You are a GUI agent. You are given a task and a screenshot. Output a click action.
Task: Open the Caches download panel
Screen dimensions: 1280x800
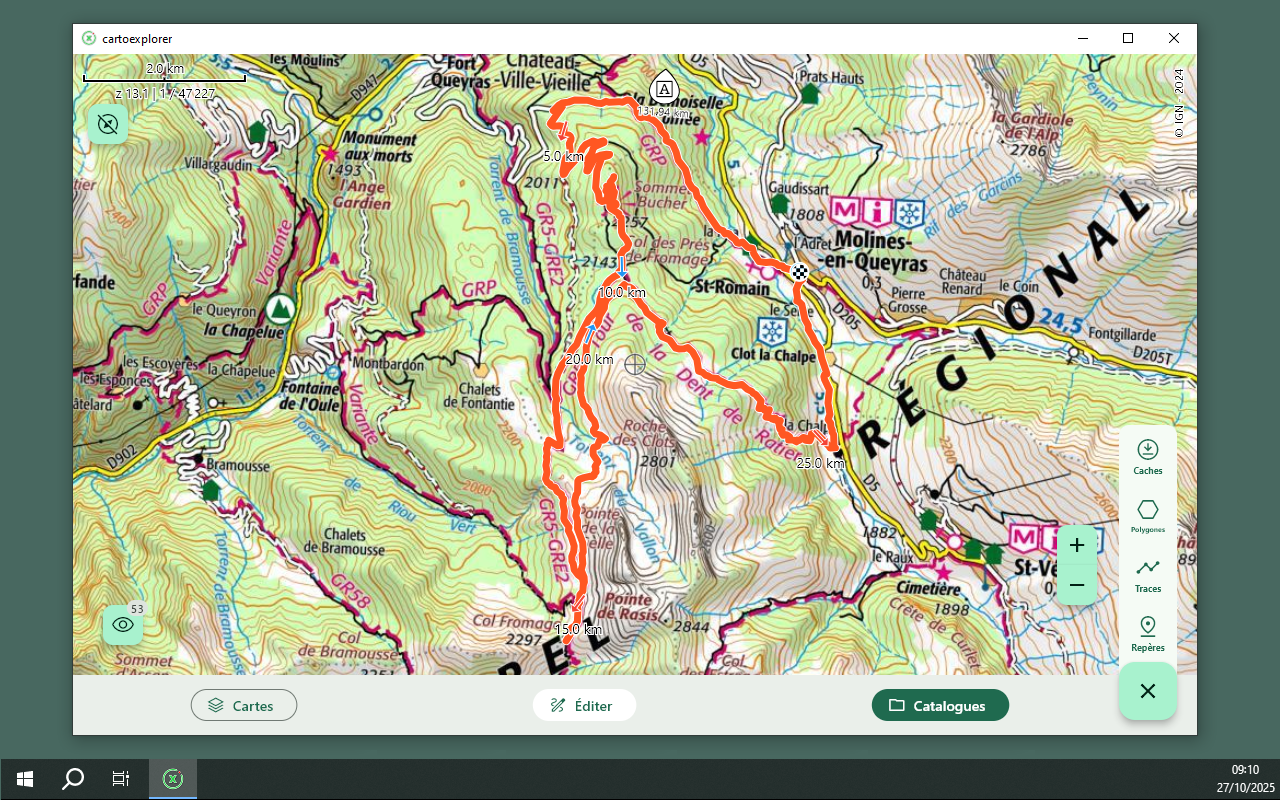[x=1148, y=456]
